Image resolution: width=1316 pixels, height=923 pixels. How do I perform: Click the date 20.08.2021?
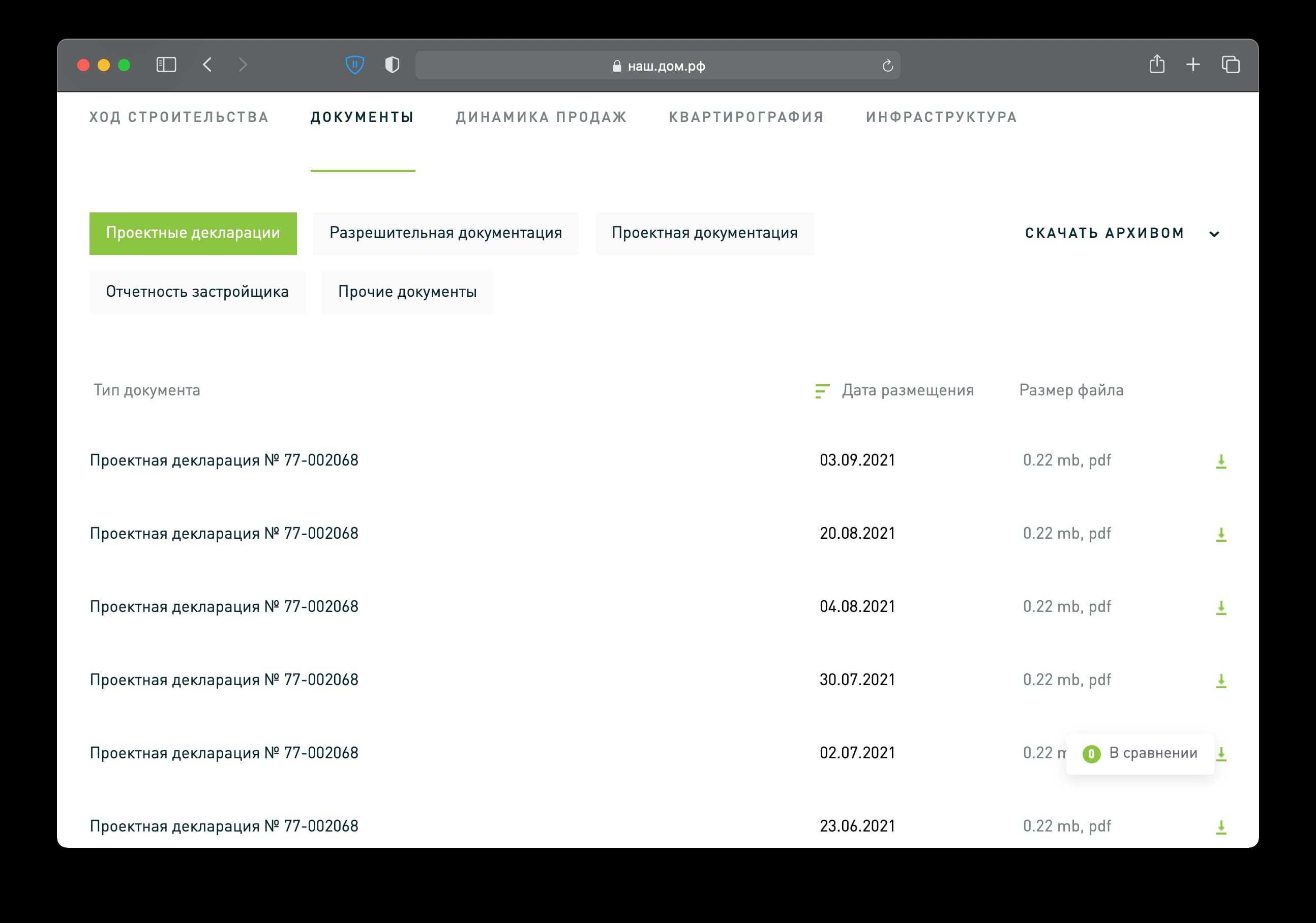[857, 534]
